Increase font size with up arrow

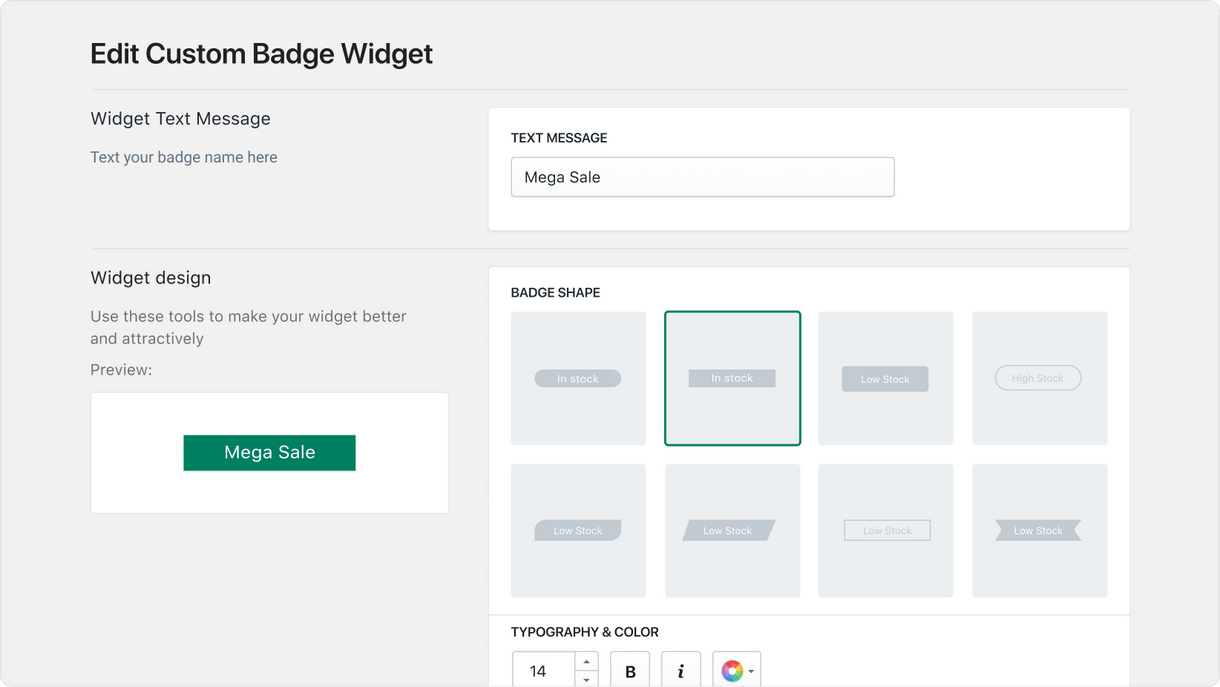(x=587, y=662)
